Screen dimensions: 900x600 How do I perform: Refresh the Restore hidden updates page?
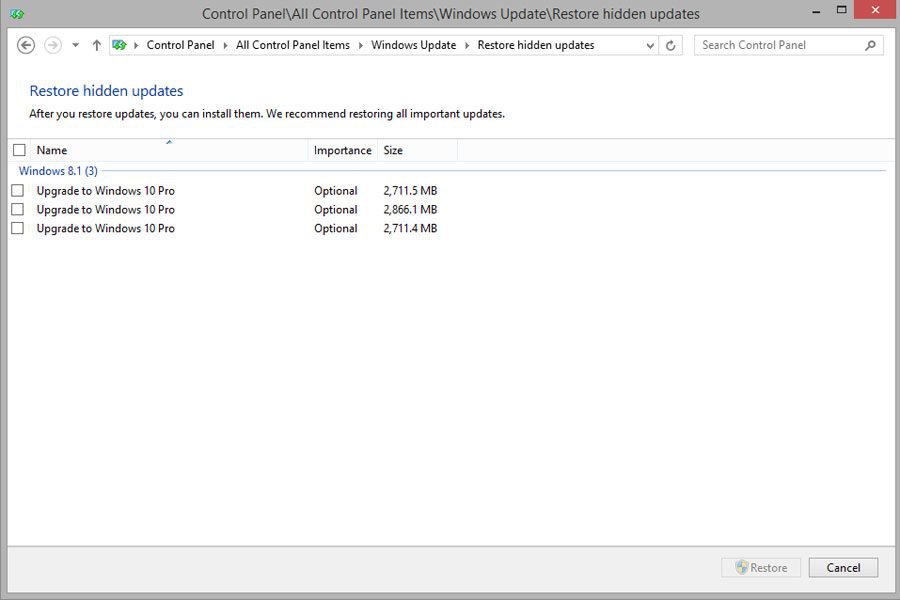670,45
